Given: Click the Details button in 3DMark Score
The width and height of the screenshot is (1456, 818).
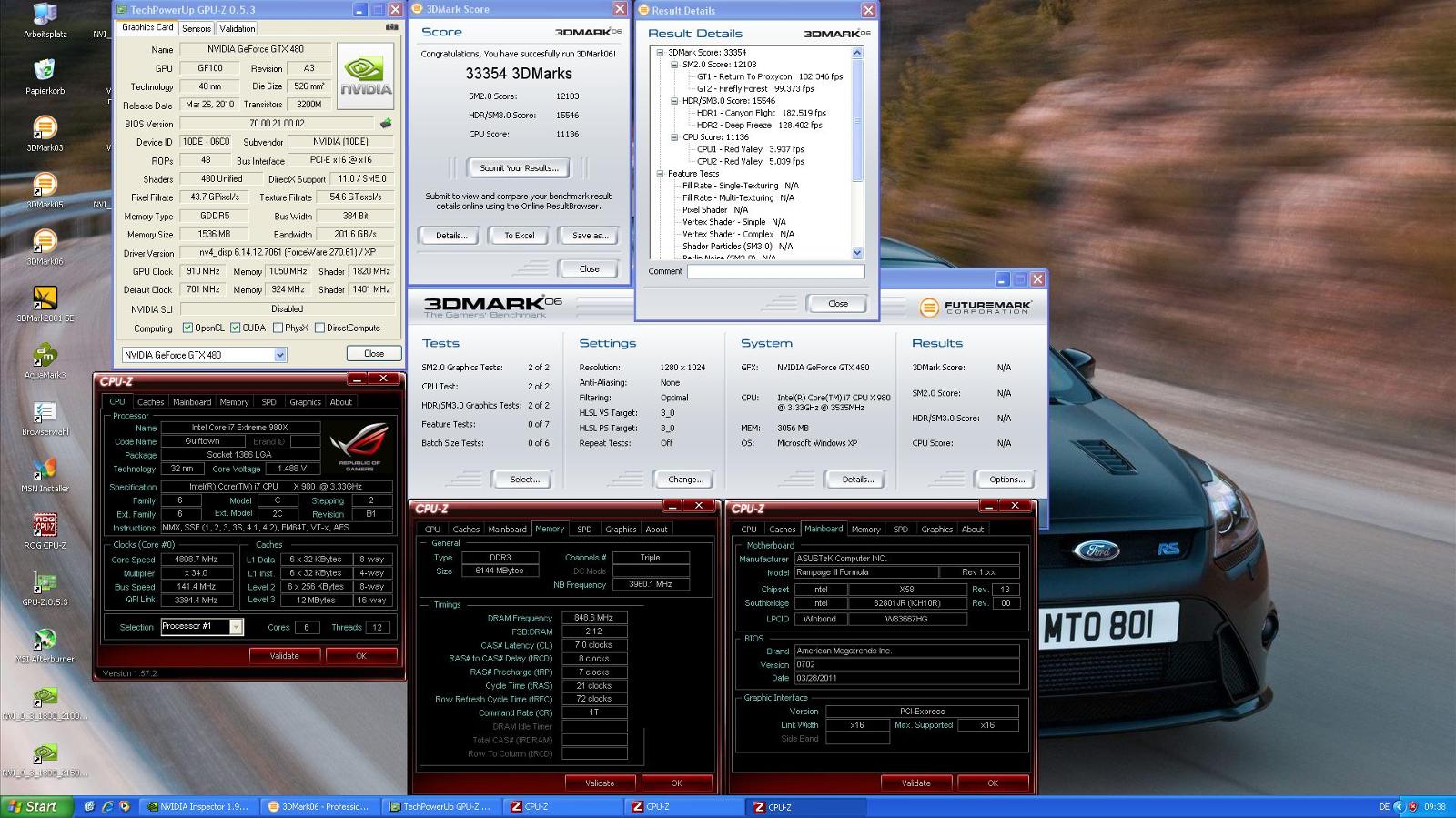Looking at the screenshot, I should (451, 236).
